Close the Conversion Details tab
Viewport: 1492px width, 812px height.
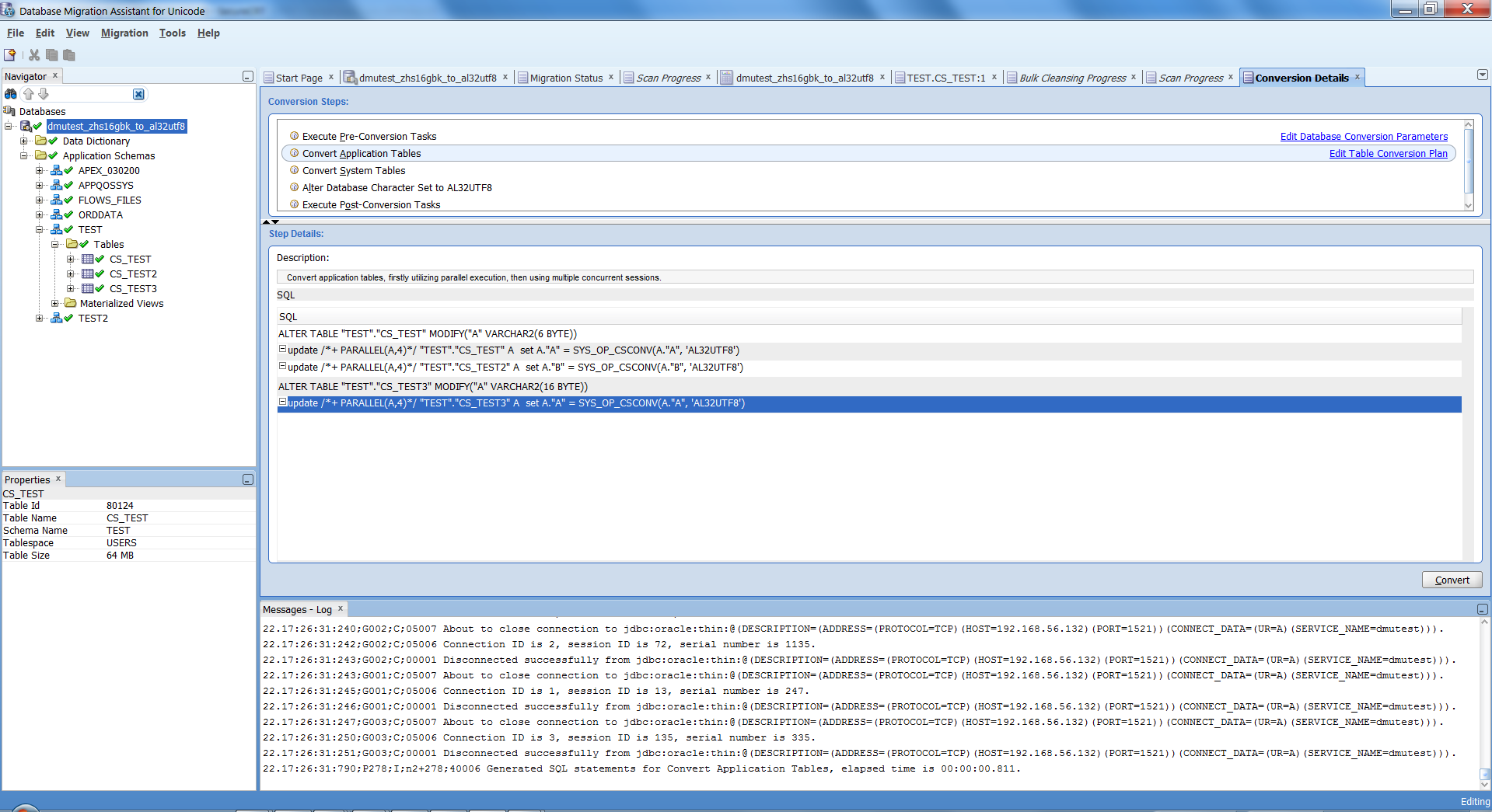1357,77
